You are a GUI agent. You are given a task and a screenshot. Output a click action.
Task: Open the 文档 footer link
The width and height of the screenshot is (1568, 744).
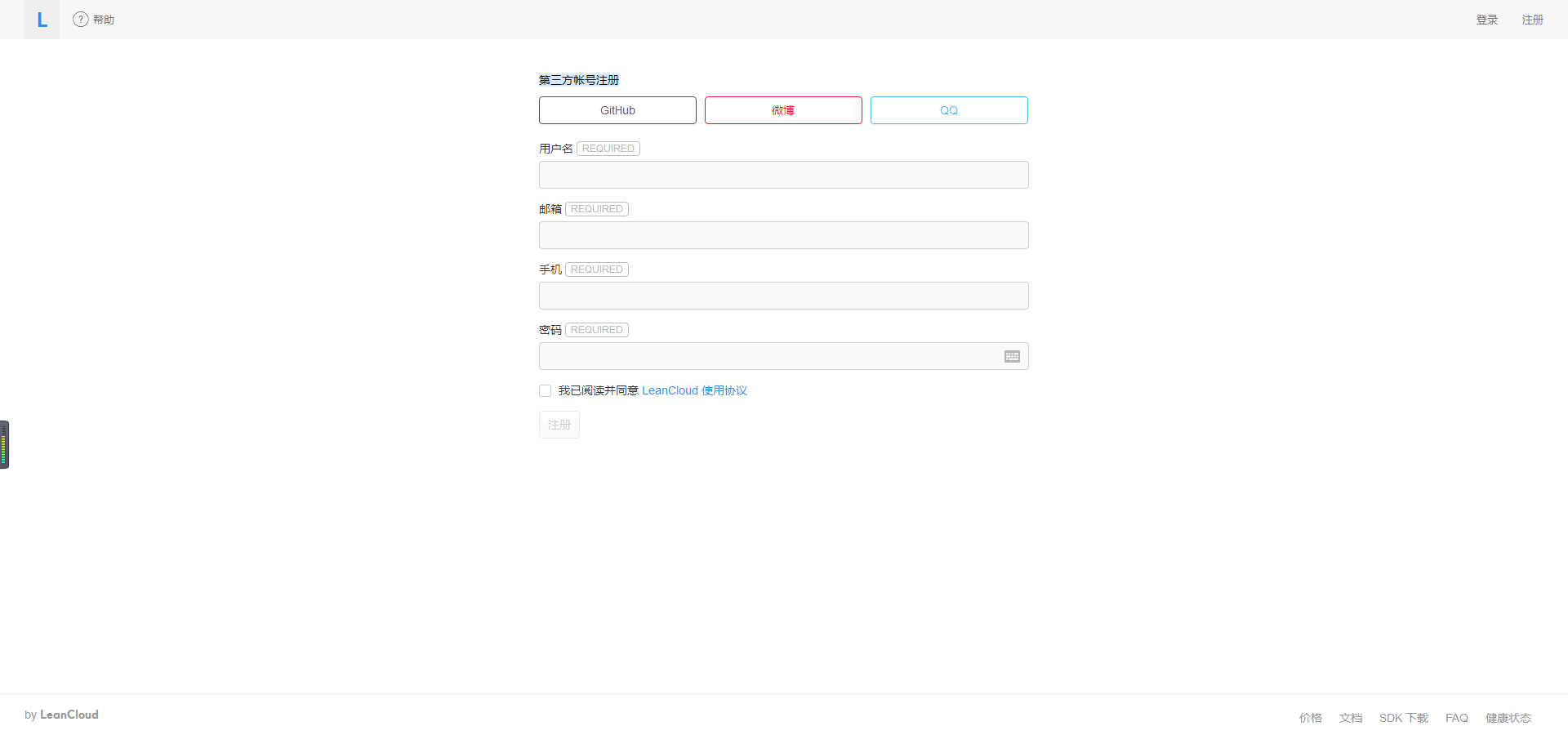(x=1351, y=718)
